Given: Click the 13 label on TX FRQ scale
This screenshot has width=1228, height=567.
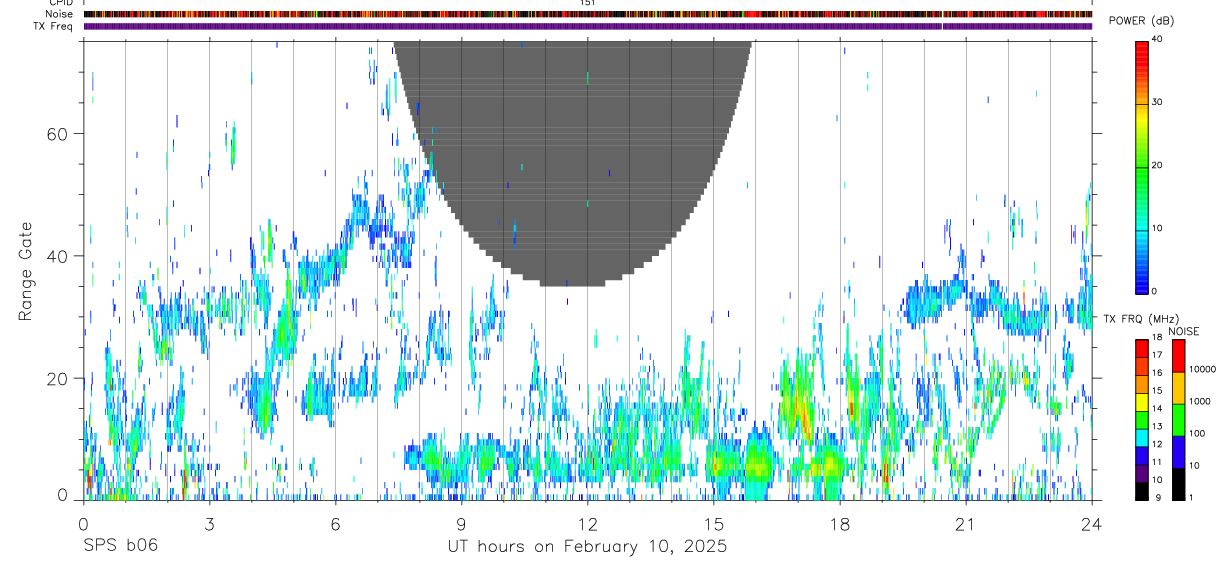Looking at the screenshot, I should pyautogui.click(x=1157, y=426).
